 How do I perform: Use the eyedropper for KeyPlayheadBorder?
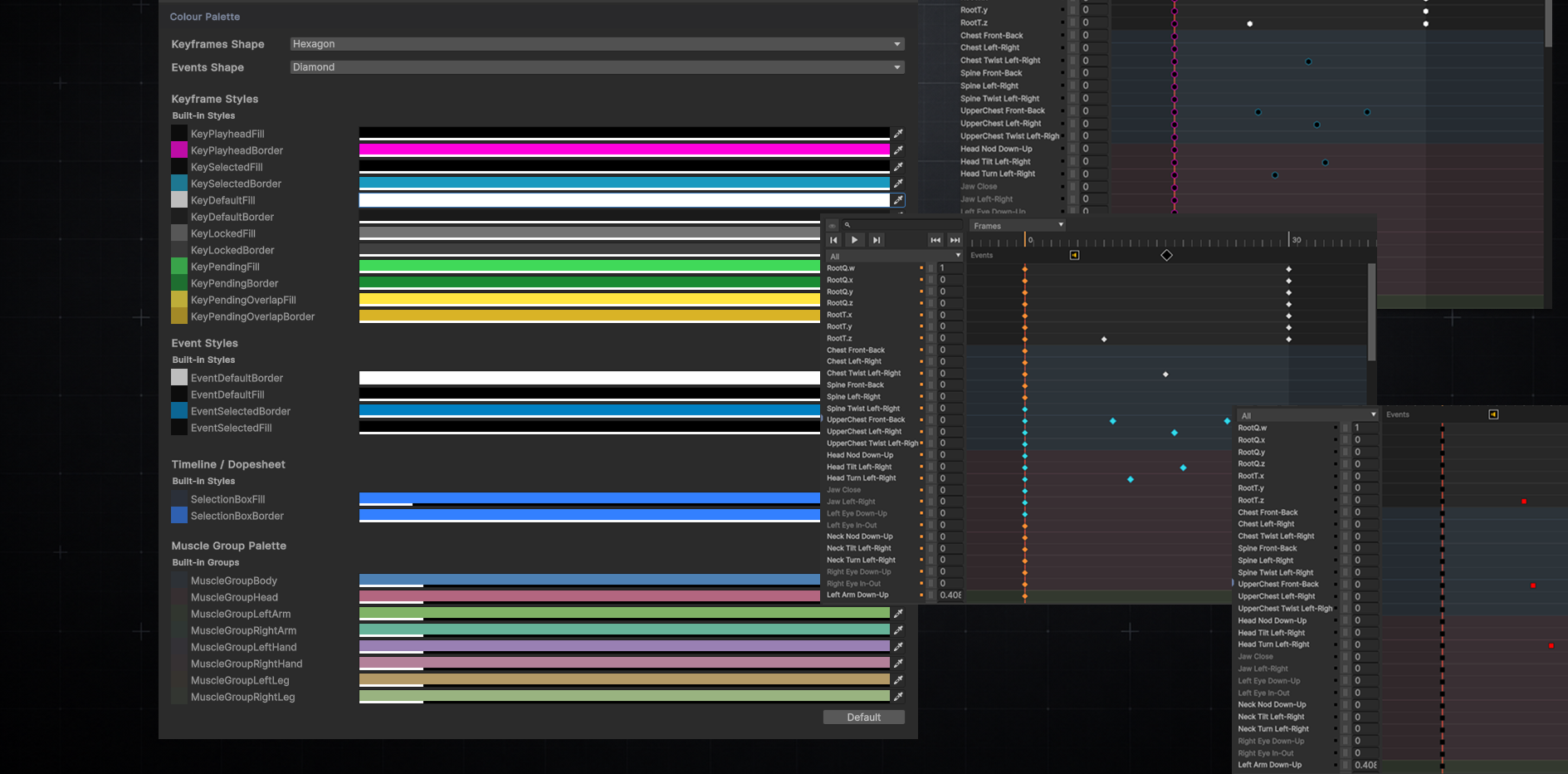point(898,150)
